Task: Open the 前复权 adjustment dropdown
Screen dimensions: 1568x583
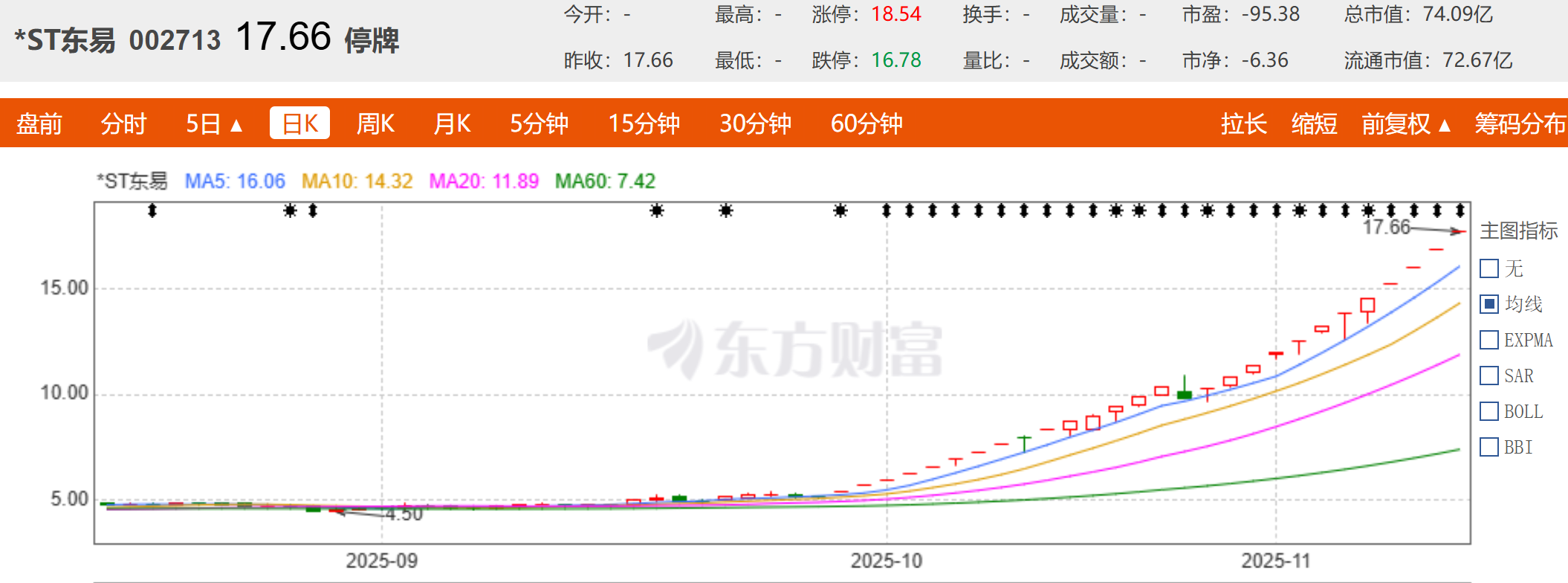Action: click(x=1406, y=123)
